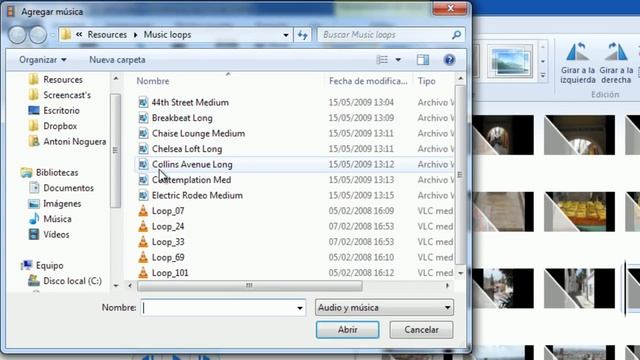The height and width of the screenshot is (360, 640).
Task: Select the yellow food storyboard clip
Action: coord(579,211)
